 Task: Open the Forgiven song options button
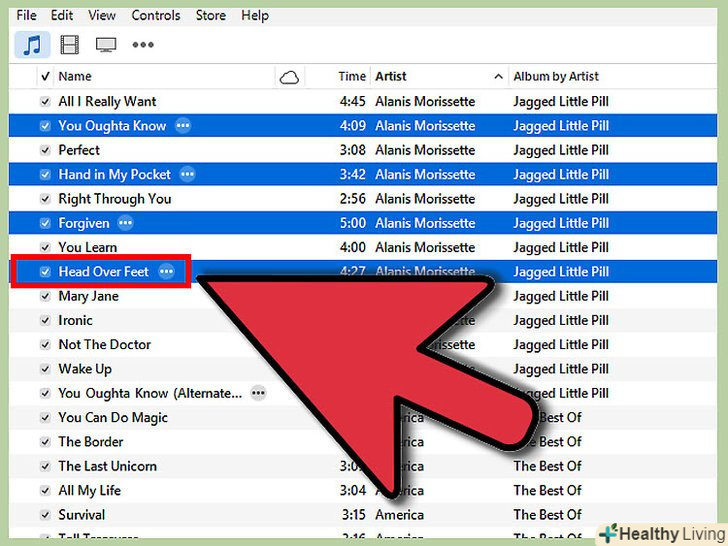tap(125, 223)
